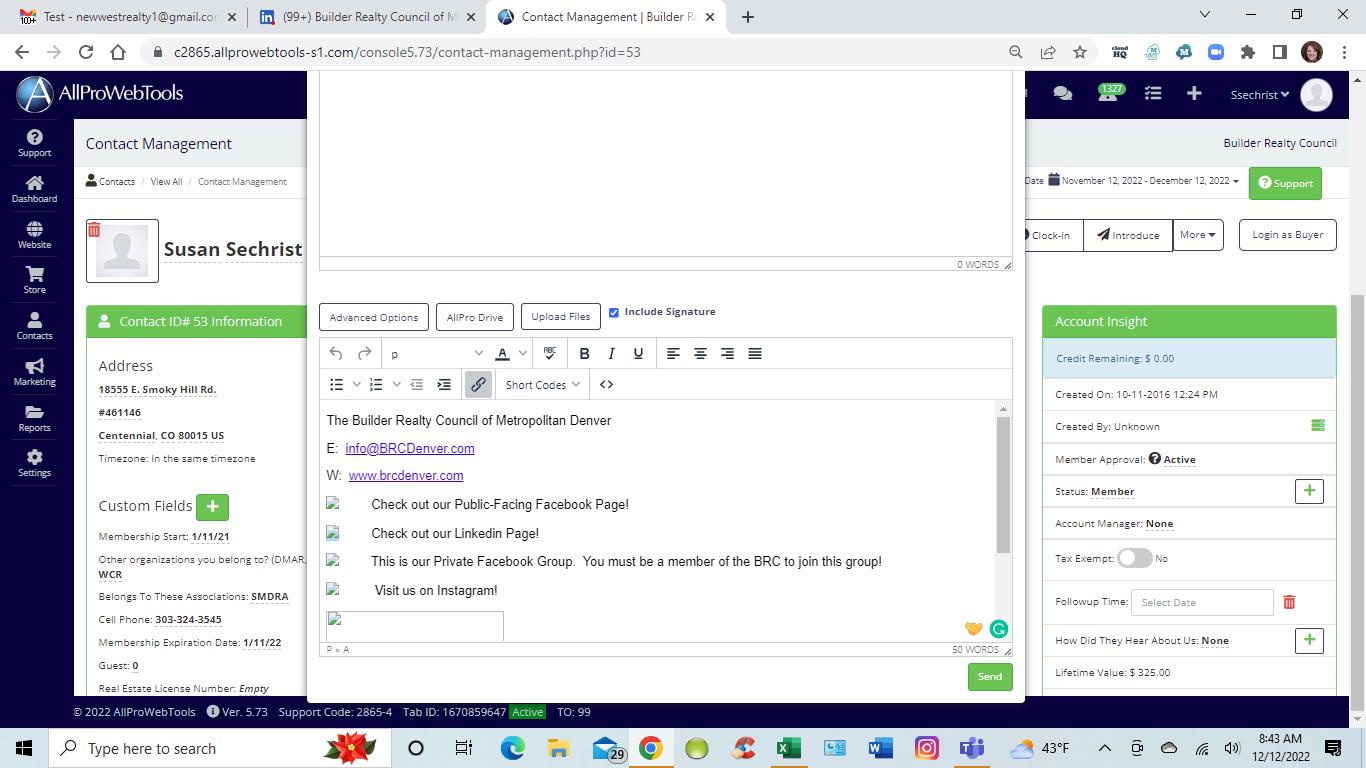Delete contact with red trash icon by photo
This screenshot has height=768, width=1366.
coord(94,230)
